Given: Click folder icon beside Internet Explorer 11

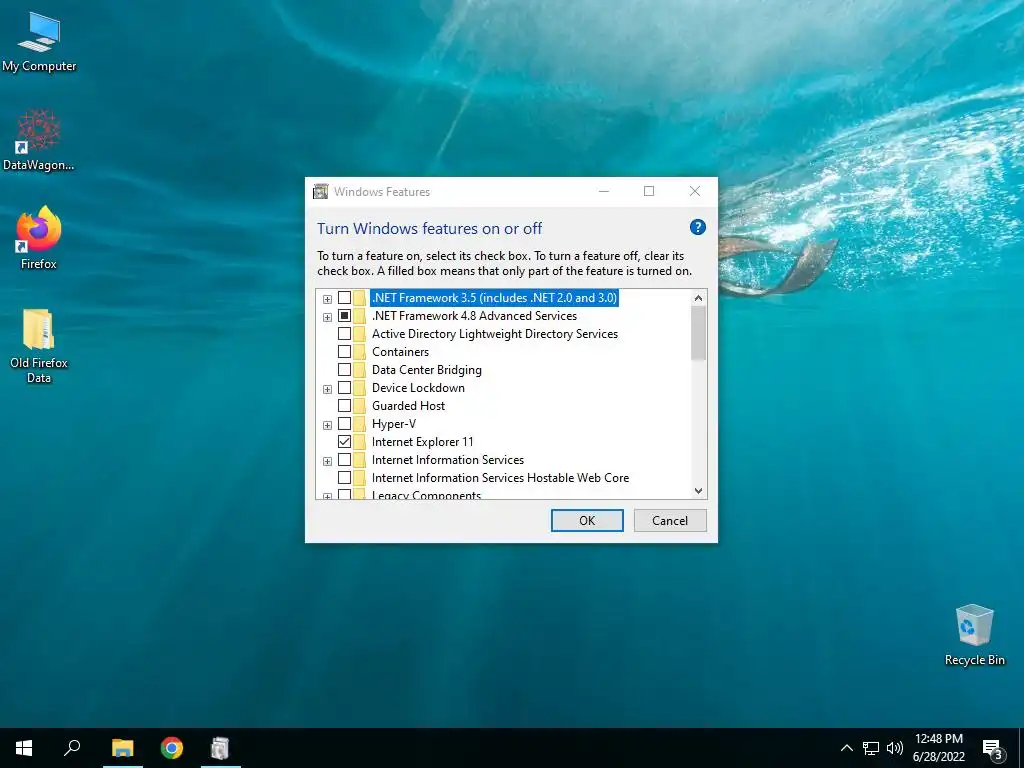Looking at the screenshot, I should coord(360,441).
